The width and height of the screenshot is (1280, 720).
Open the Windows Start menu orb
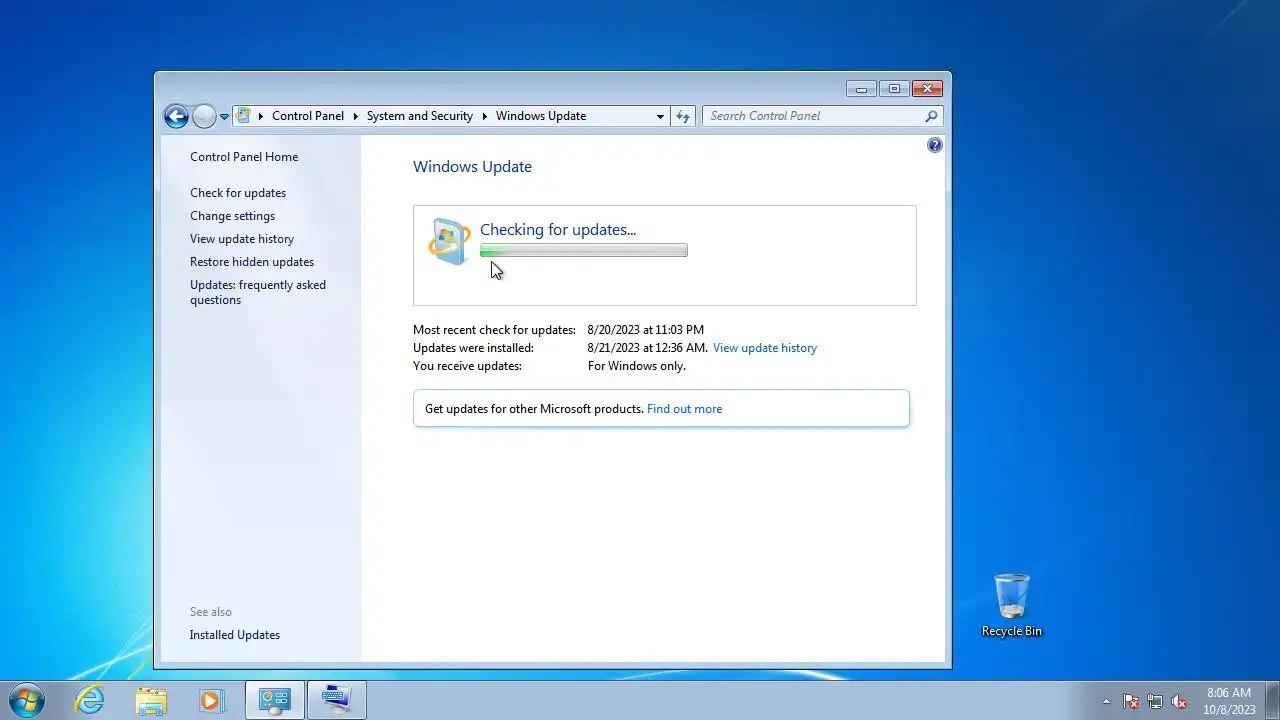(x=27, y=700)
